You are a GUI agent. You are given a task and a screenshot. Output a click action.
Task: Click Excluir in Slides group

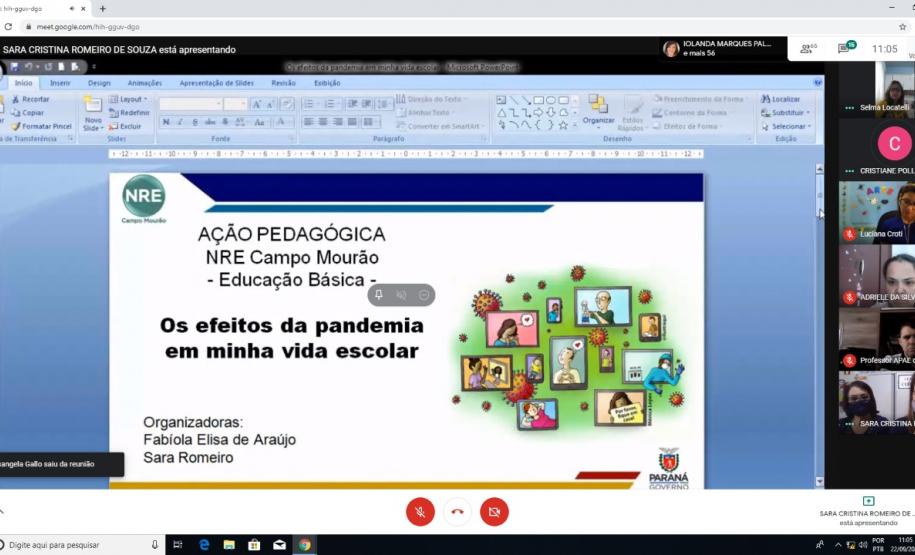coord(125,126)
